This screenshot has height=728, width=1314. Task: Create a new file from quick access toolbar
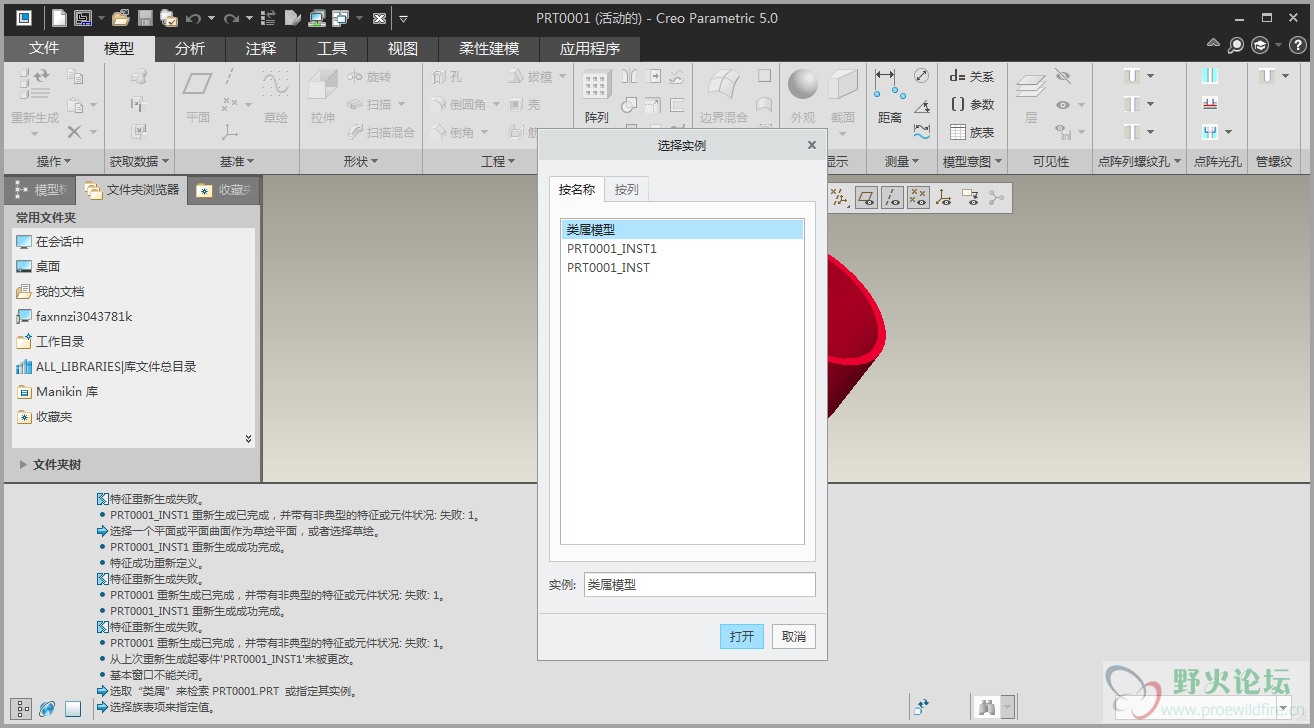pyautogui.click(x=59, y=18)
